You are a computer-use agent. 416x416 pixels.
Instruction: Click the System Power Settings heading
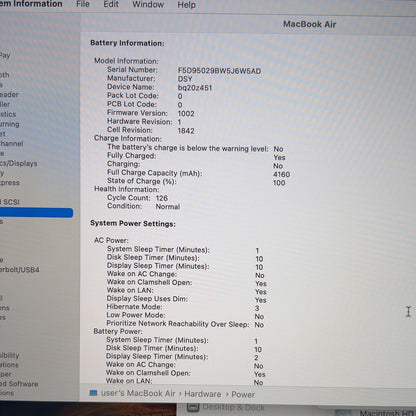click(x=133, y=223)
